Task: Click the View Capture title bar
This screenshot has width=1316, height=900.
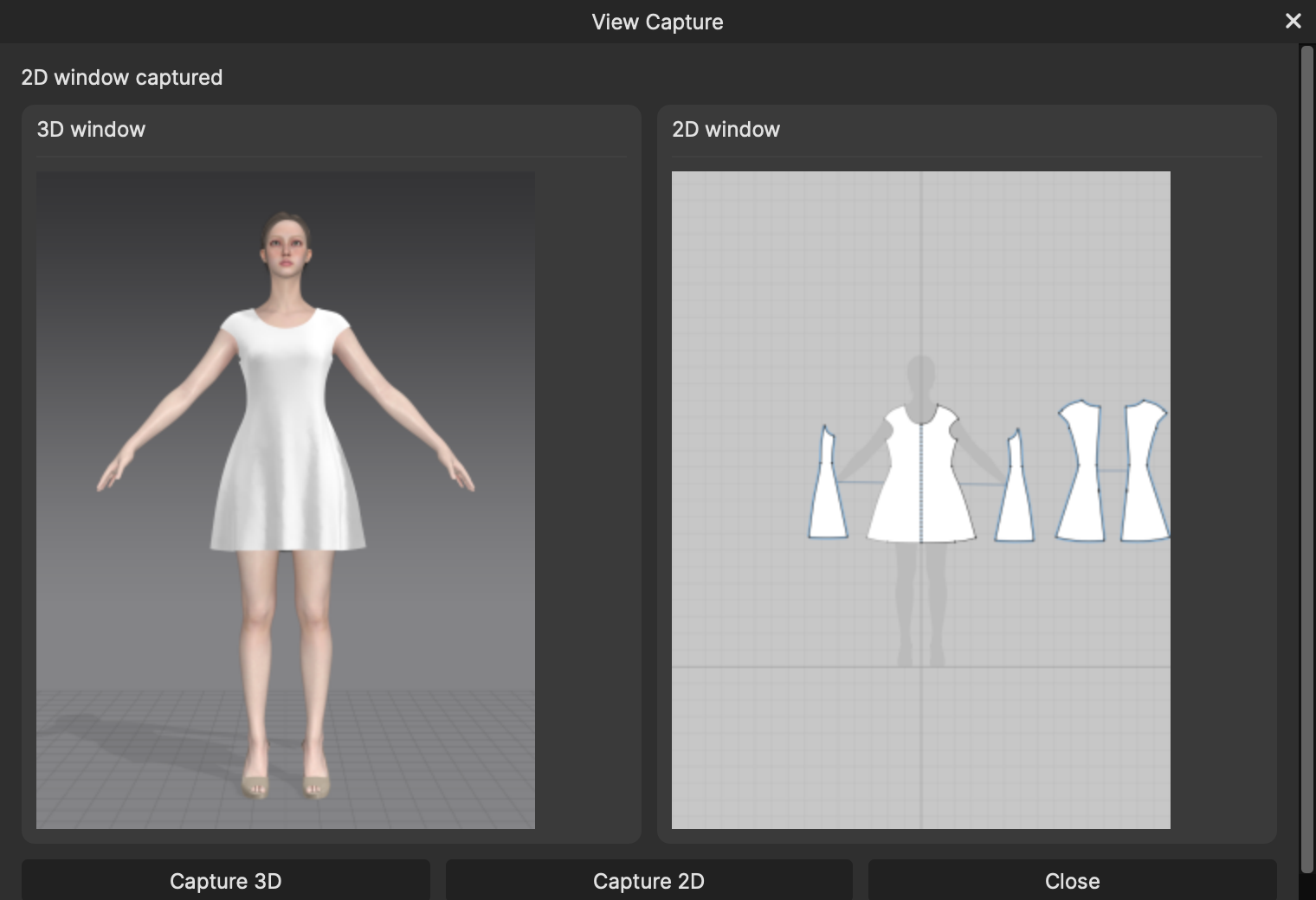Action: [657, 22]
